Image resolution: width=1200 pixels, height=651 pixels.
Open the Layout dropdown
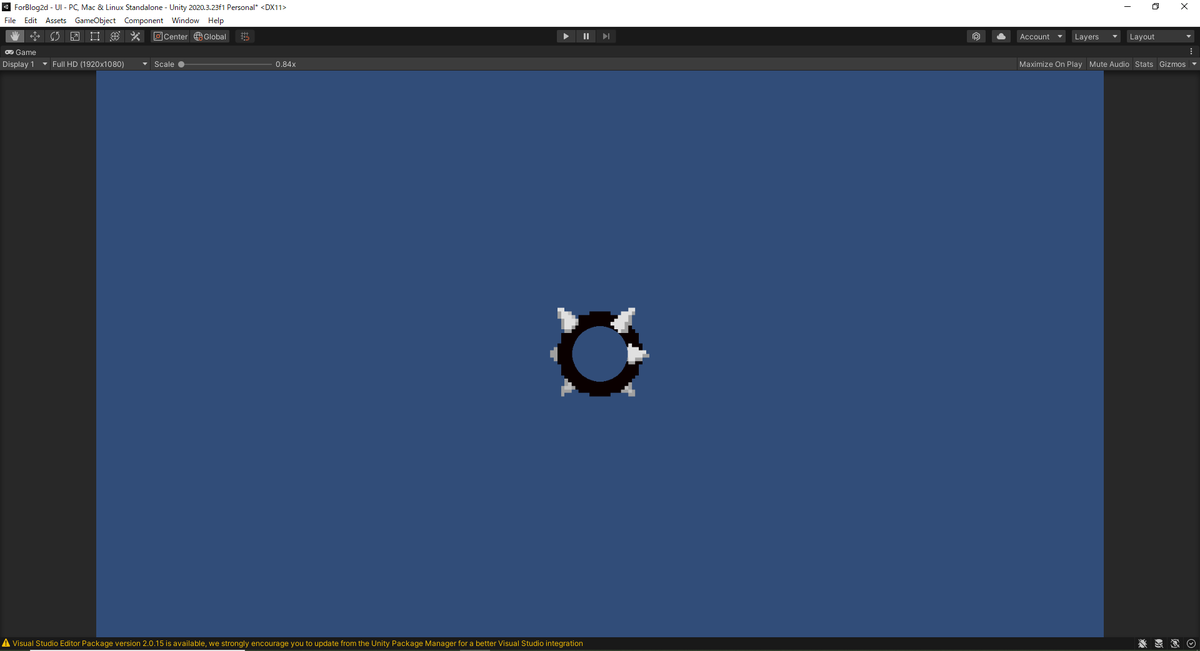pyautogui.click(x=1159, y=36)
